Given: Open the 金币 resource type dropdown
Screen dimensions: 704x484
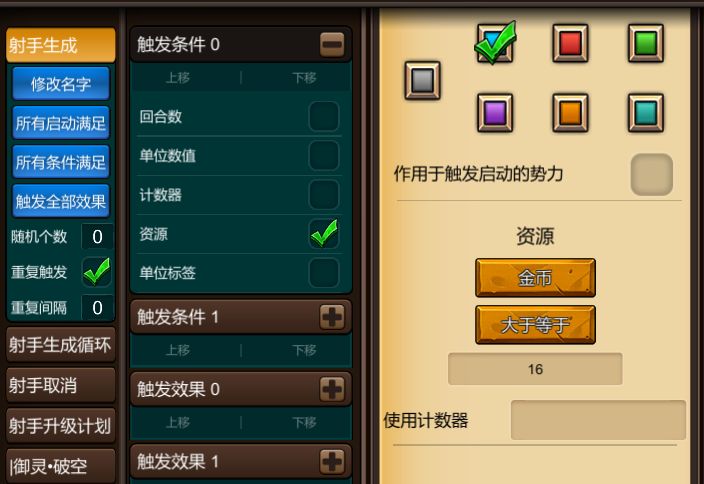Looking at the screenshot, I should click(x=535, y=277).
